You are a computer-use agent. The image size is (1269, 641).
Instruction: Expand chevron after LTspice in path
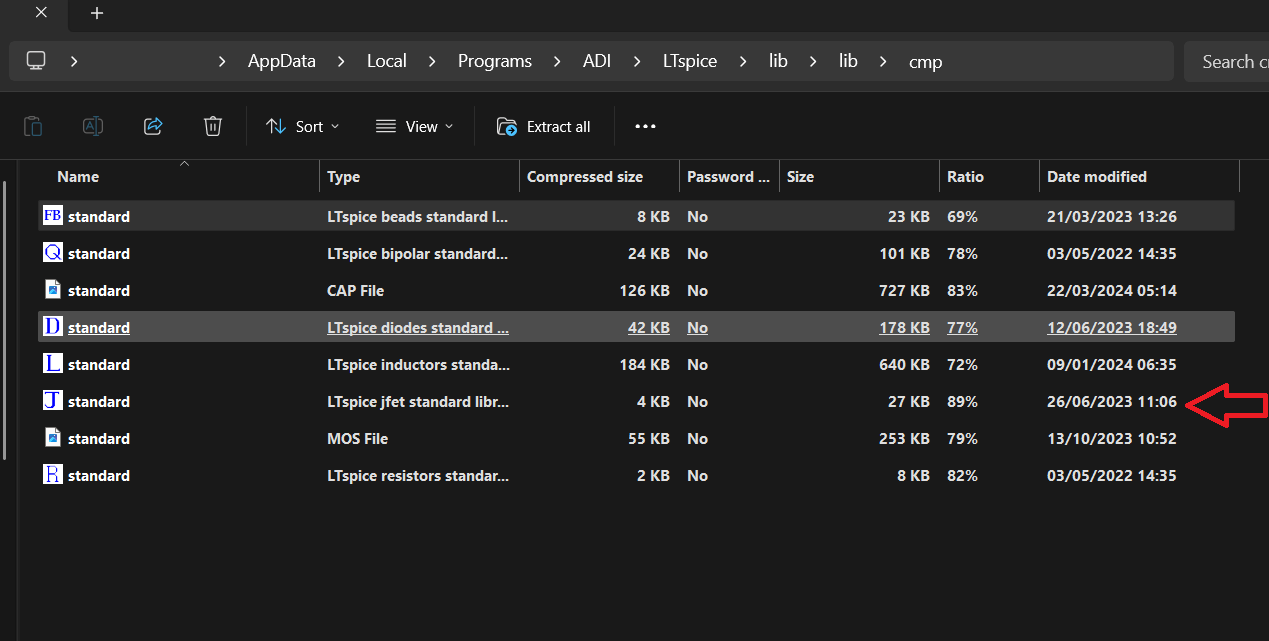point(743,61)
